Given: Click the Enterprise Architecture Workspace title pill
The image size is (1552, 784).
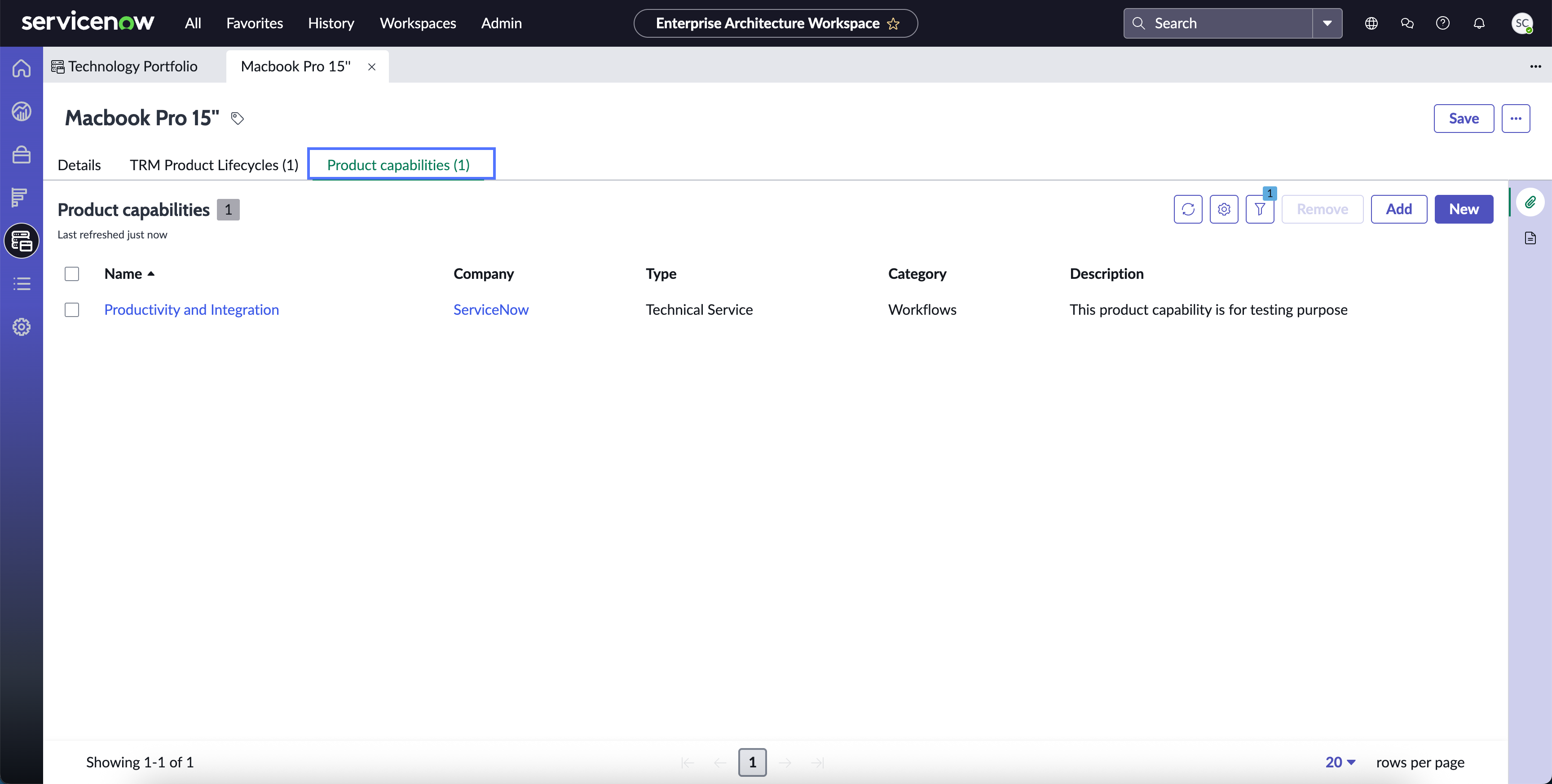Looking at the screenshot, I should [776, 23].
